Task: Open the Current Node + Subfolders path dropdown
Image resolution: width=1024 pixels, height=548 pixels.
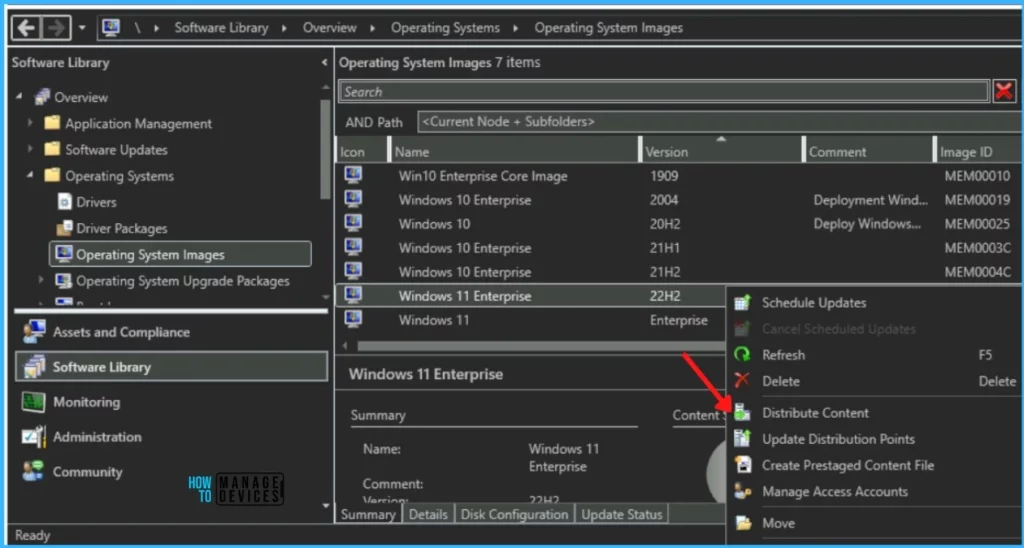Action: (x=720, y=121)
